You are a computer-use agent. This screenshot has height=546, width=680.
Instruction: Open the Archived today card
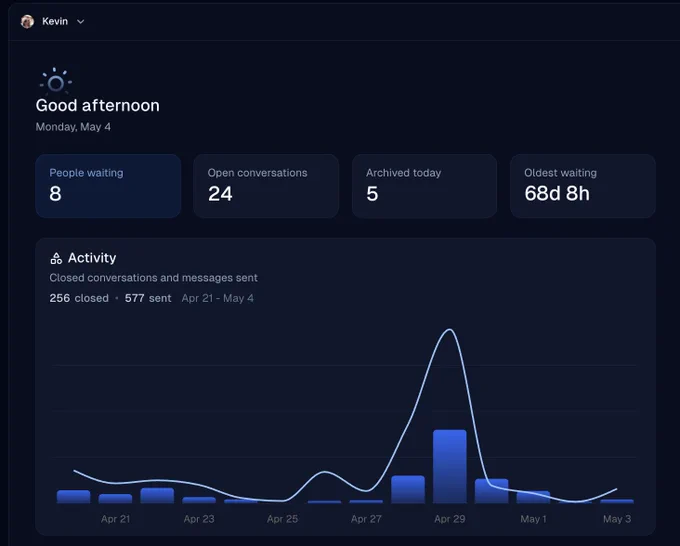[x=424, y=186]
